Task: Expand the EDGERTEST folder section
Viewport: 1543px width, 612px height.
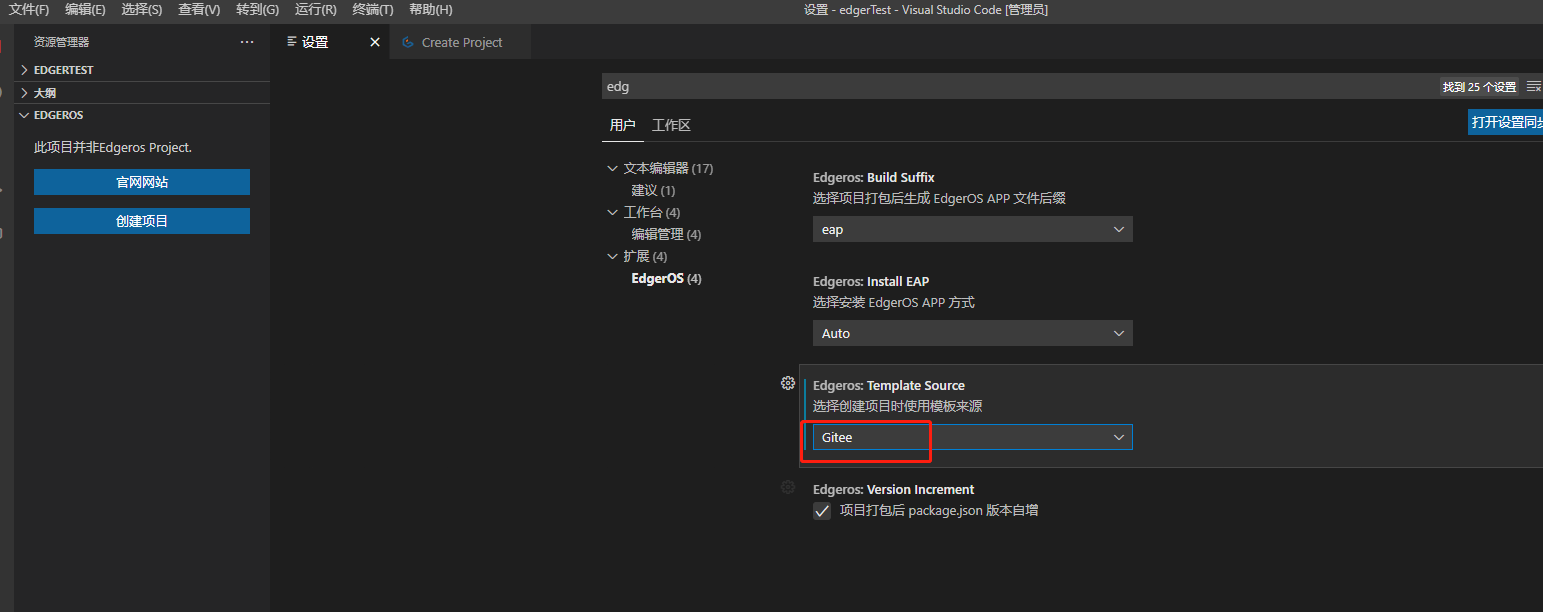Action: [x=143, y=70]
